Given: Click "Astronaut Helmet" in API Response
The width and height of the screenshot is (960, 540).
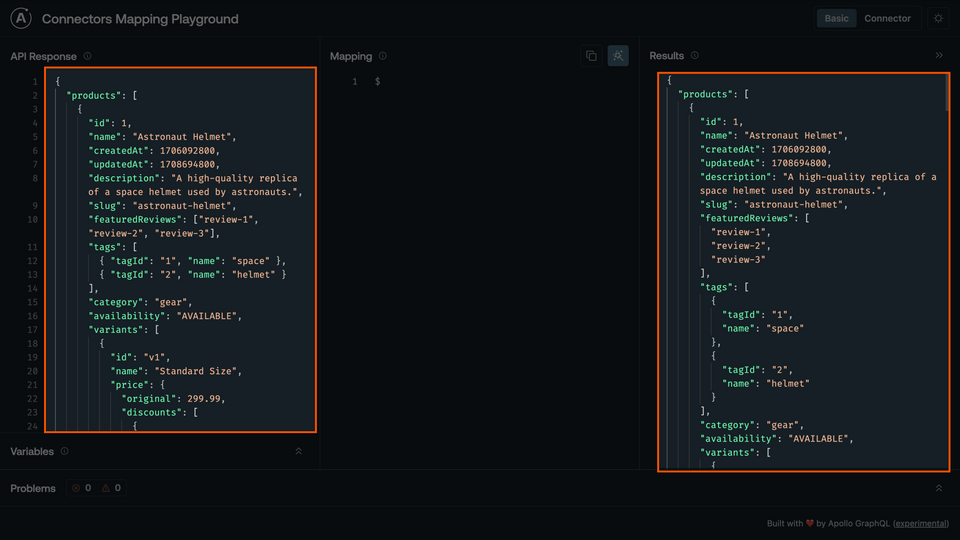Looking at the screenshot, I should tap(184, 137).
